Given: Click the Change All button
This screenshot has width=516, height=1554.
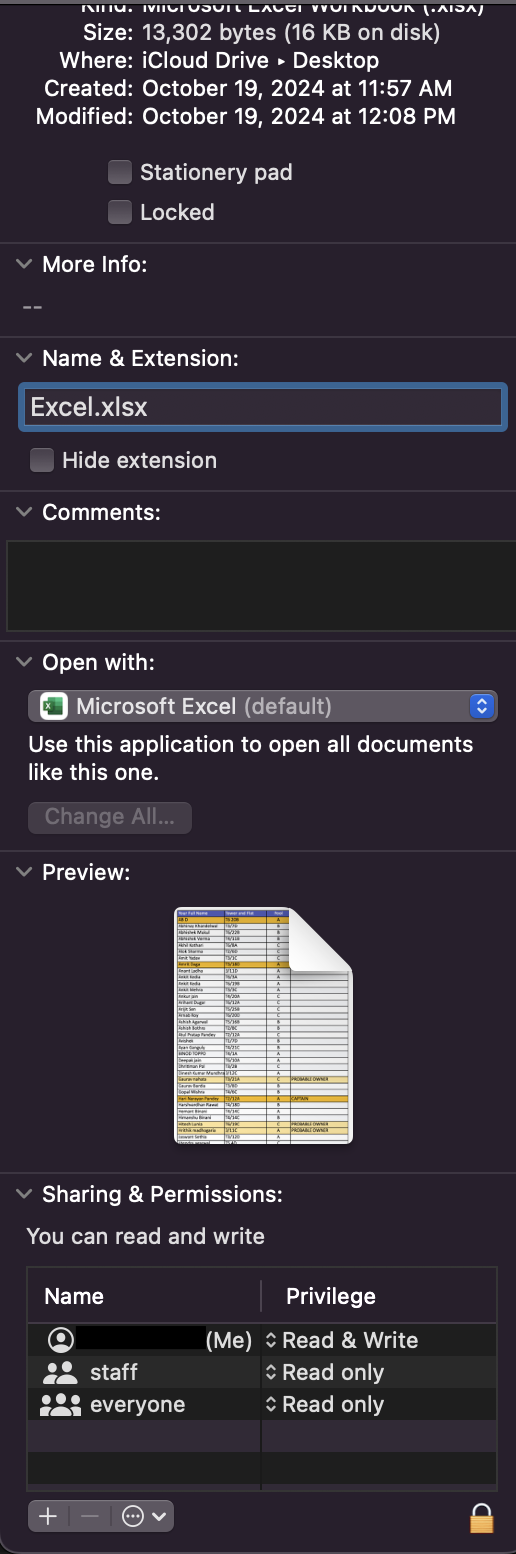Looking at the screenshot, I should pyautogui.click(x=110, y=816).
